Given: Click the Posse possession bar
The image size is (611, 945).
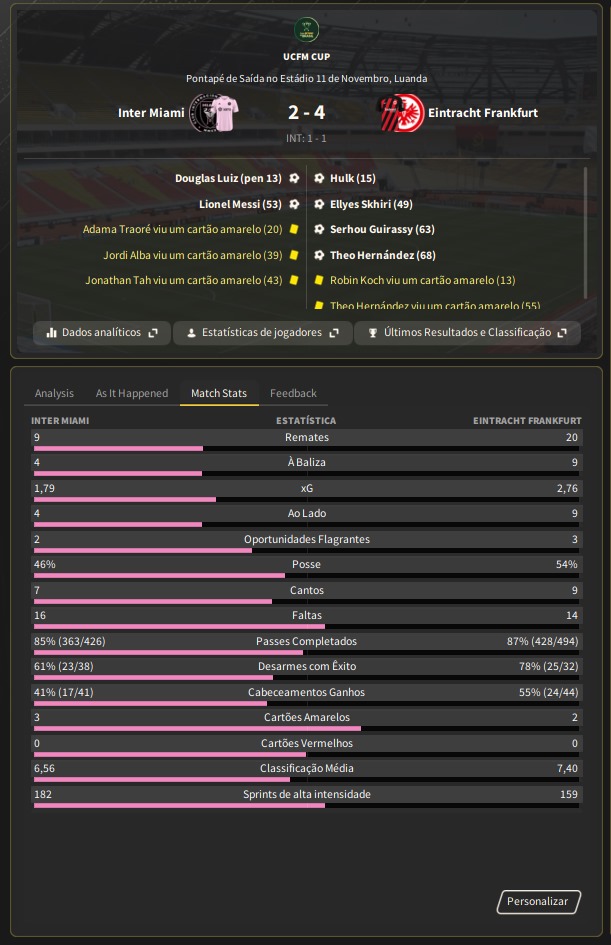Looking at the screenshot, I should (306, 576).
